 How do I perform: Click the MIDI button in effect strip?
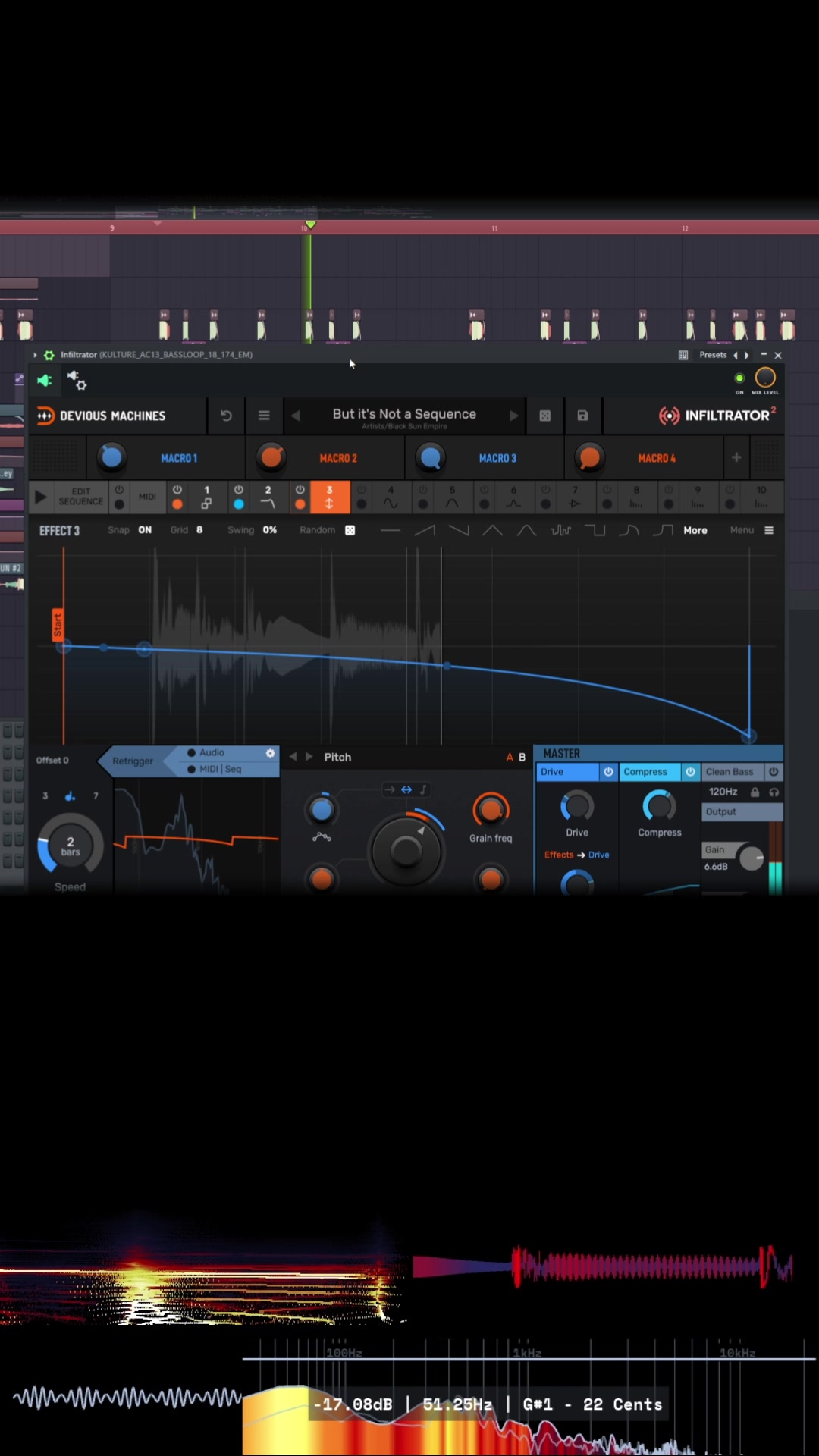[147, 497]
